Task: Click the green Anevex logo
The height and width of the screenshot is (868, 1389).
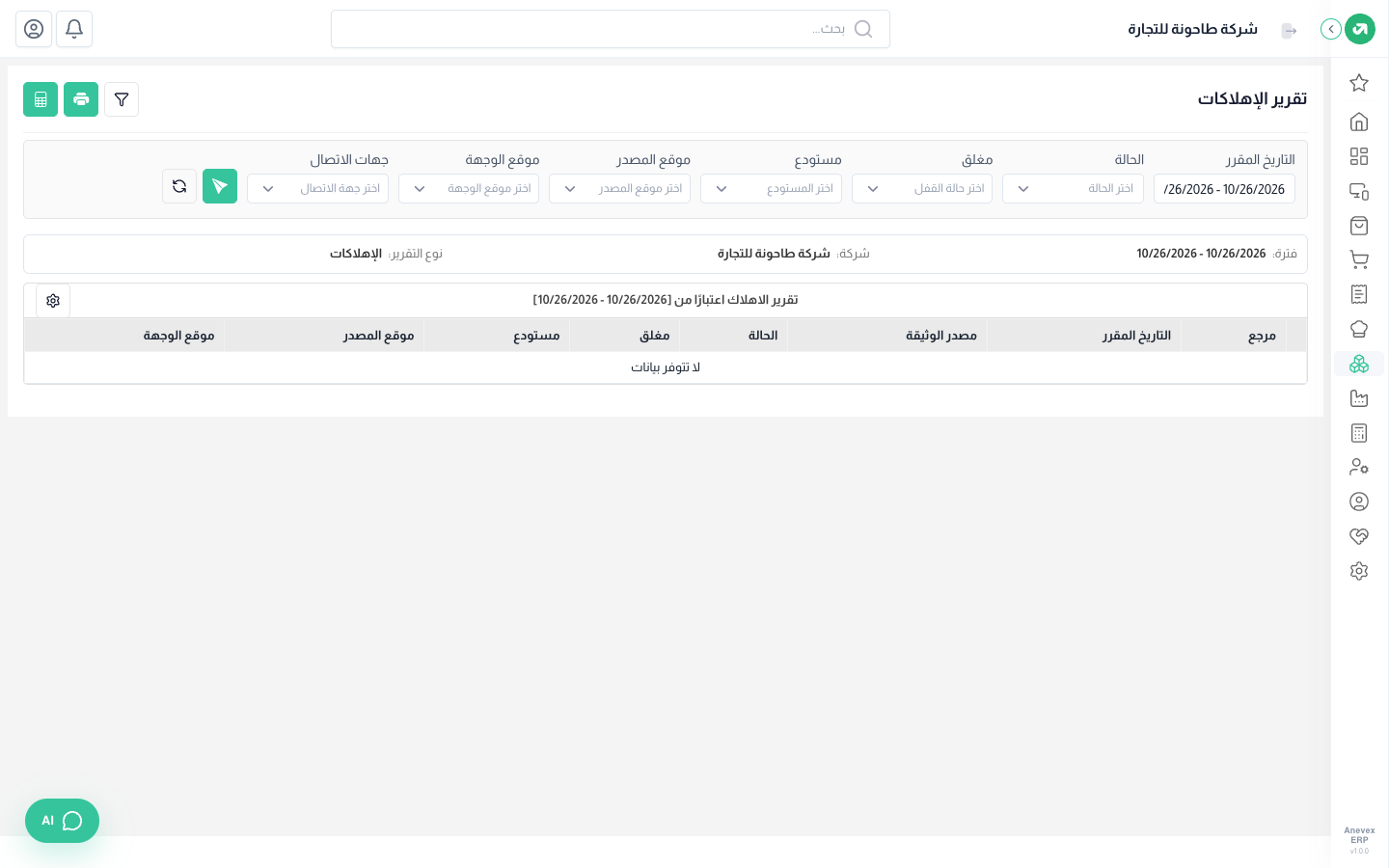Action: [x=1360, y=29]
